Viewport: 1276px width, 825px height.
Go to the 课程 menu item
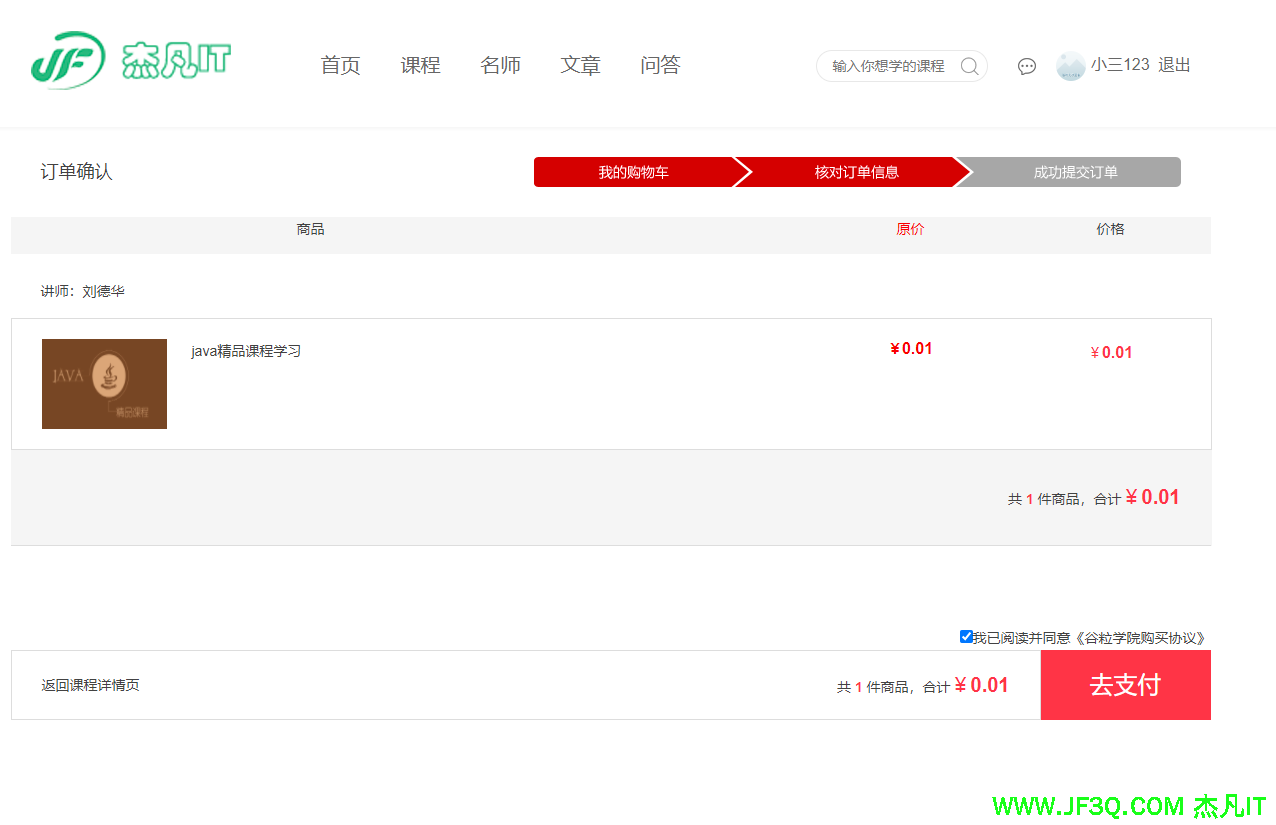pos(420,66)
